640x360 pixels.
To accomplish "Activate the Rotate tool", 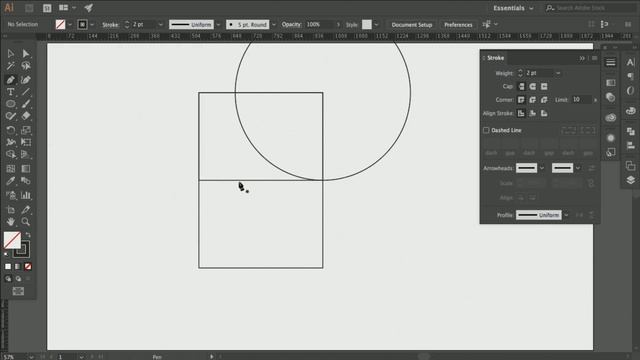I will pos(11,130).
